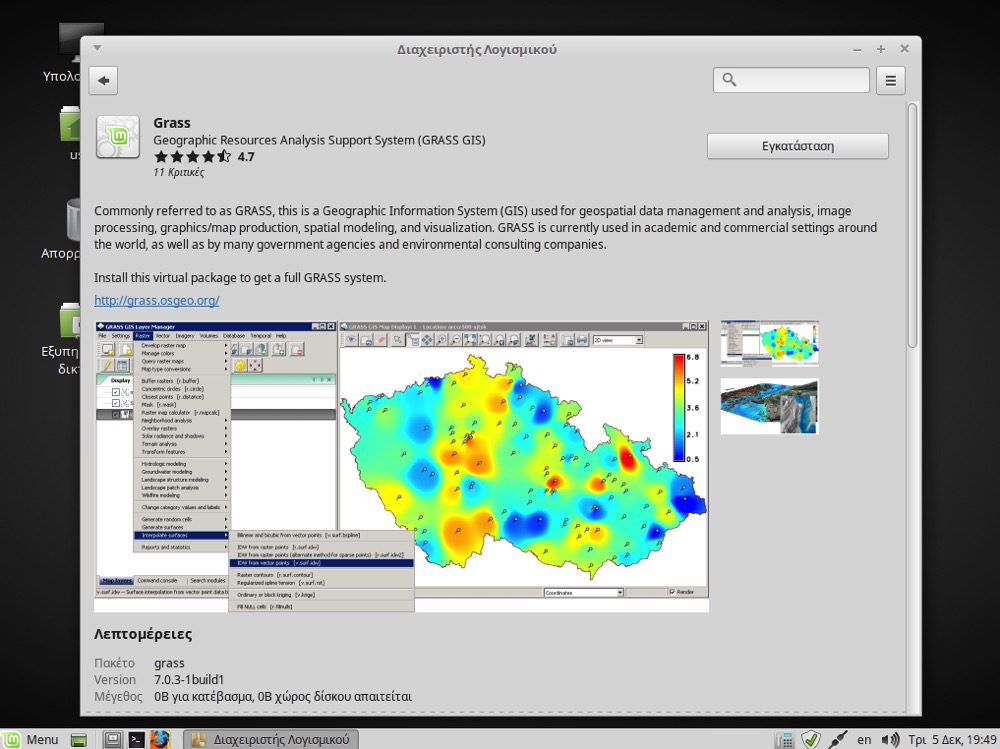1000x749 pixels.
Task: Click the "Grass" application title
Action: [x=172, y=123]
